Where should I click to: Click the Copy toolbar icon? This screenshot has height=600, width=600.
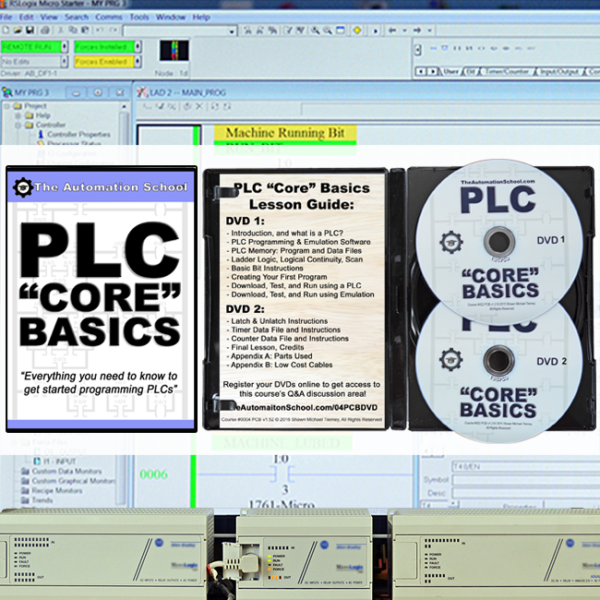(73, 30)
